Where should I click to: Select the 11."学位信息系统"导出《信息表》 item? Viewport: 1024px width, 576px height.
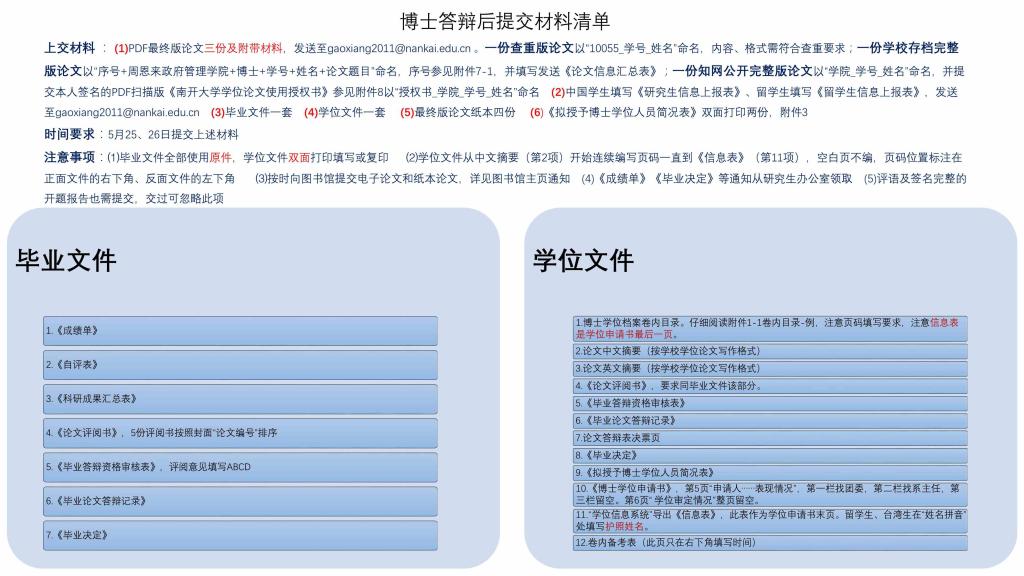pos(769,520)
